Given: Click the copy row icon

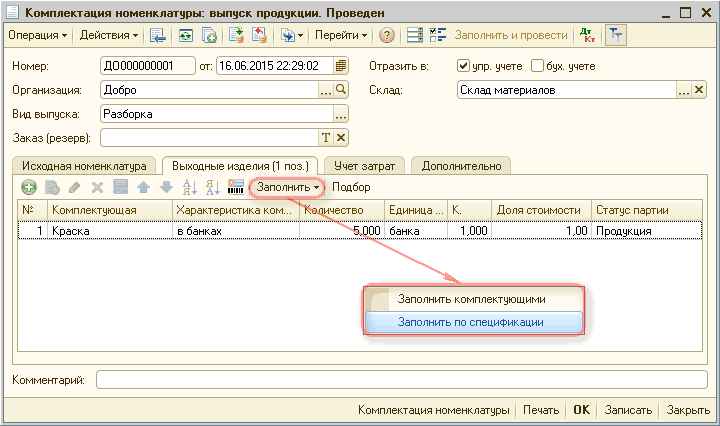Looking at the screenshot, I should (x=52, y=187).
